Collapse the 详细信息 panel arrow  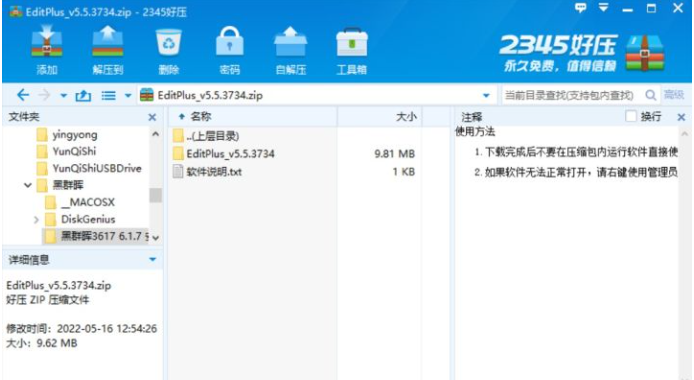[x=152, y=259]
